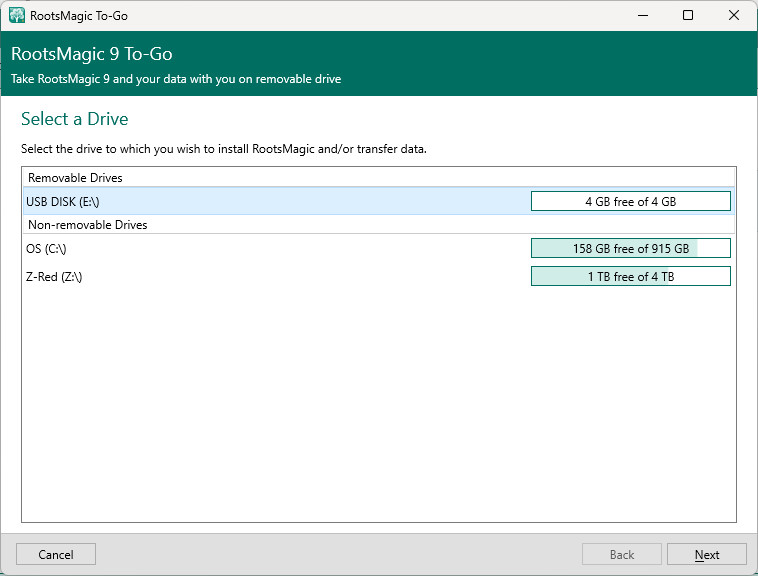Select the USB DISK (E:\) drive
758x576 pixels.
63,201
